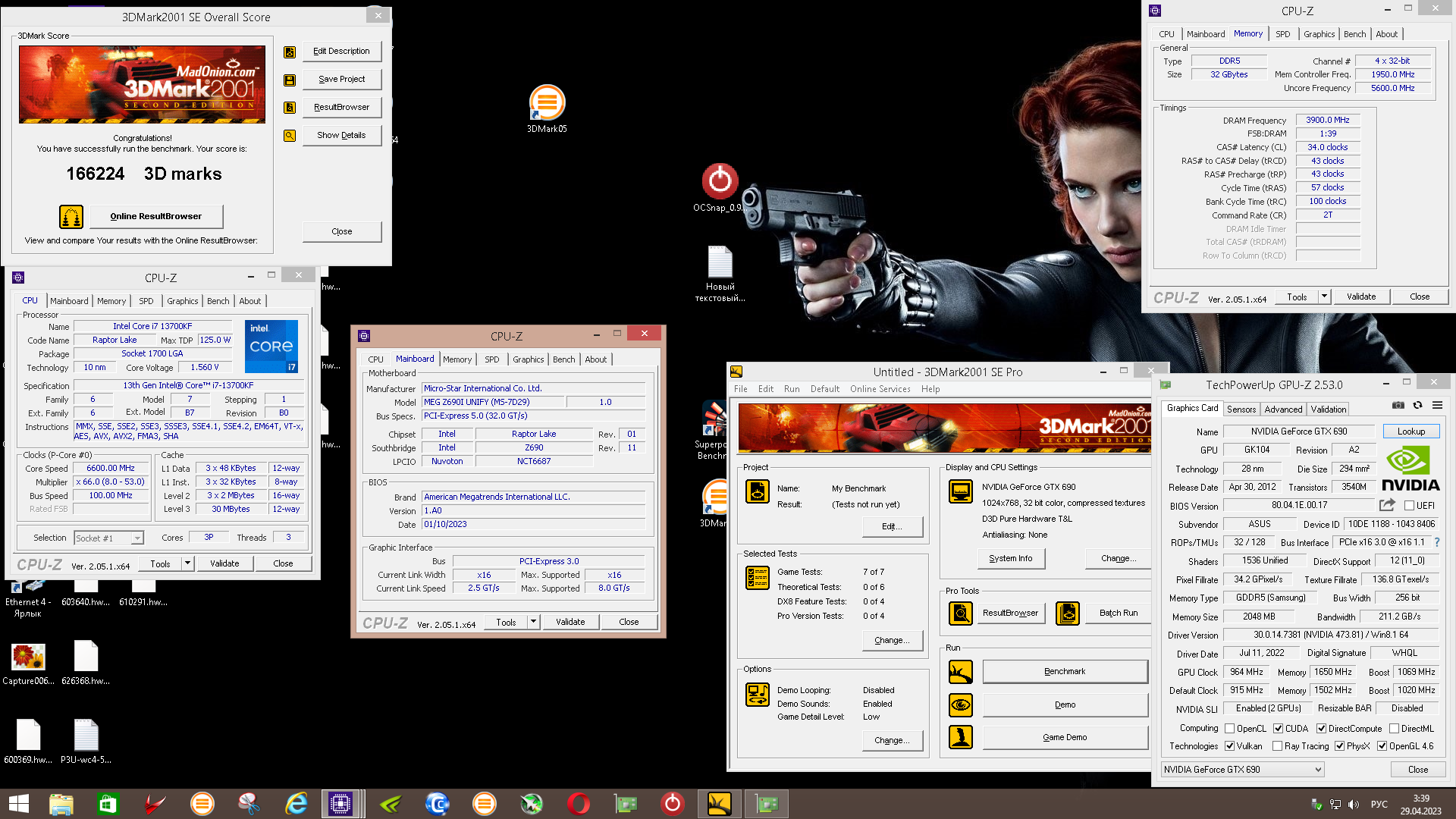This screenshot has height=819, width=1456.
Task: Click the monitor icon under Display and CPU Settings
Action: 961,491
